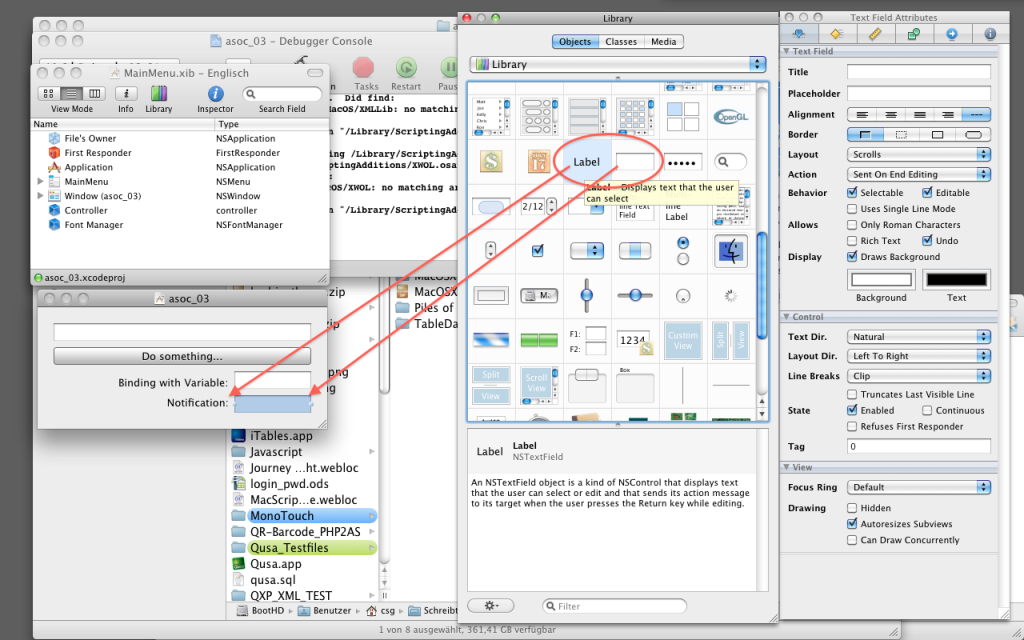The height and width of the screenshot is (640, 1024).
Task: Set Alignment to center
Action: tap(891, 115)
